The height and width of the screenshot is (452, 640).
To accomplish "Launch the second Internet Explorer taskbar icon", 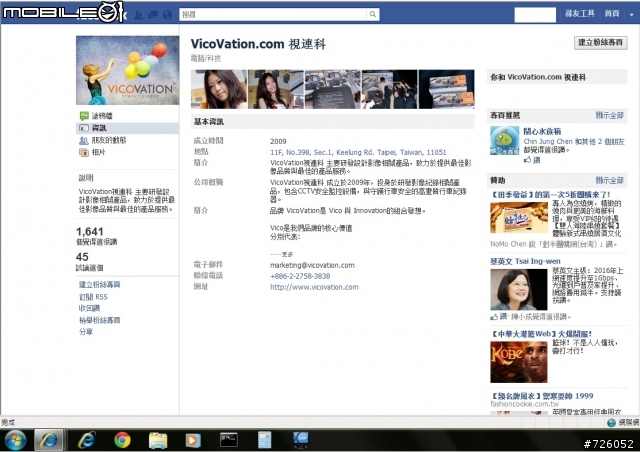I will [x=87, y=440].
